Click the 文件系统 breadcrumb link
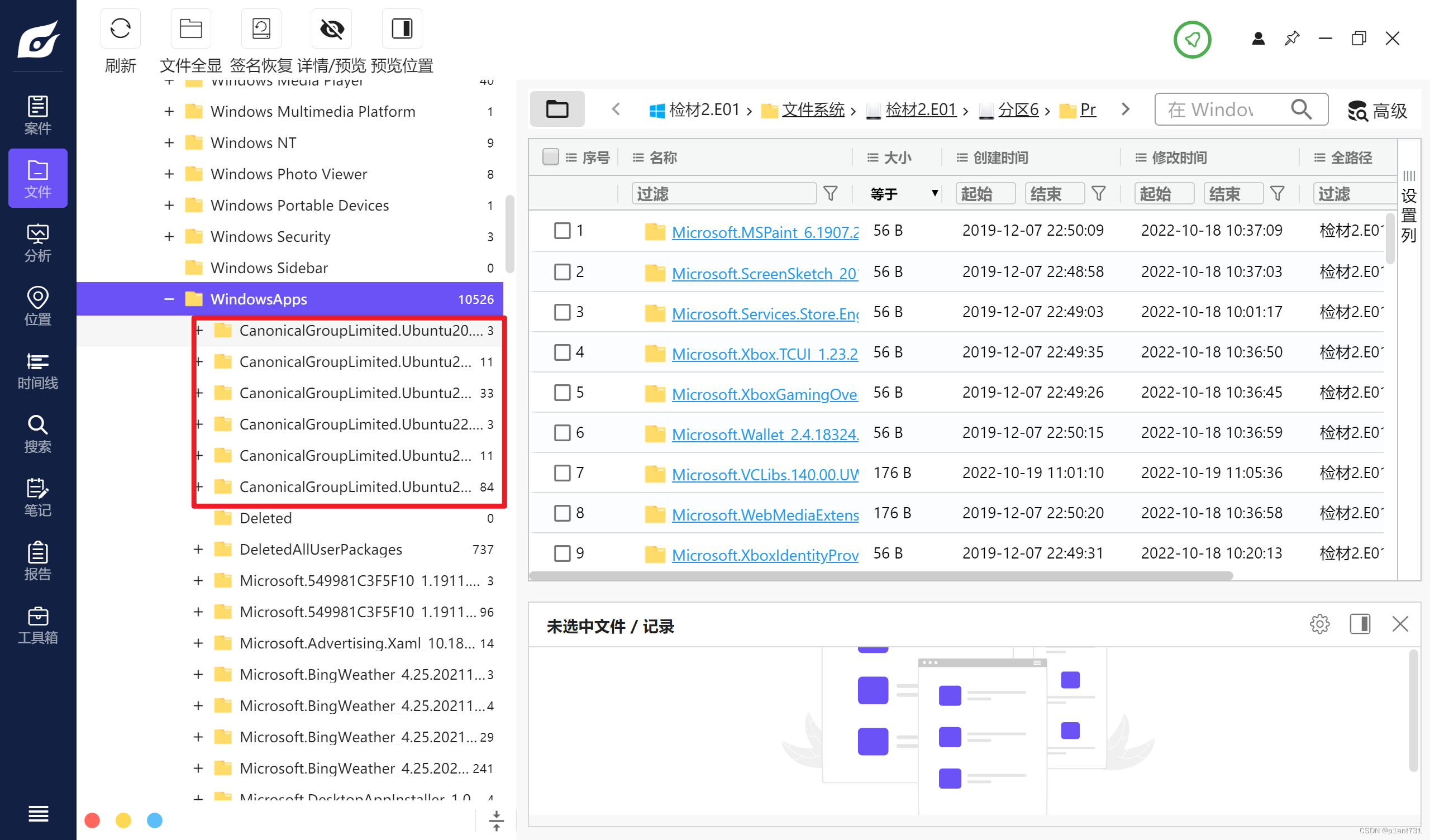 (813, 109)
